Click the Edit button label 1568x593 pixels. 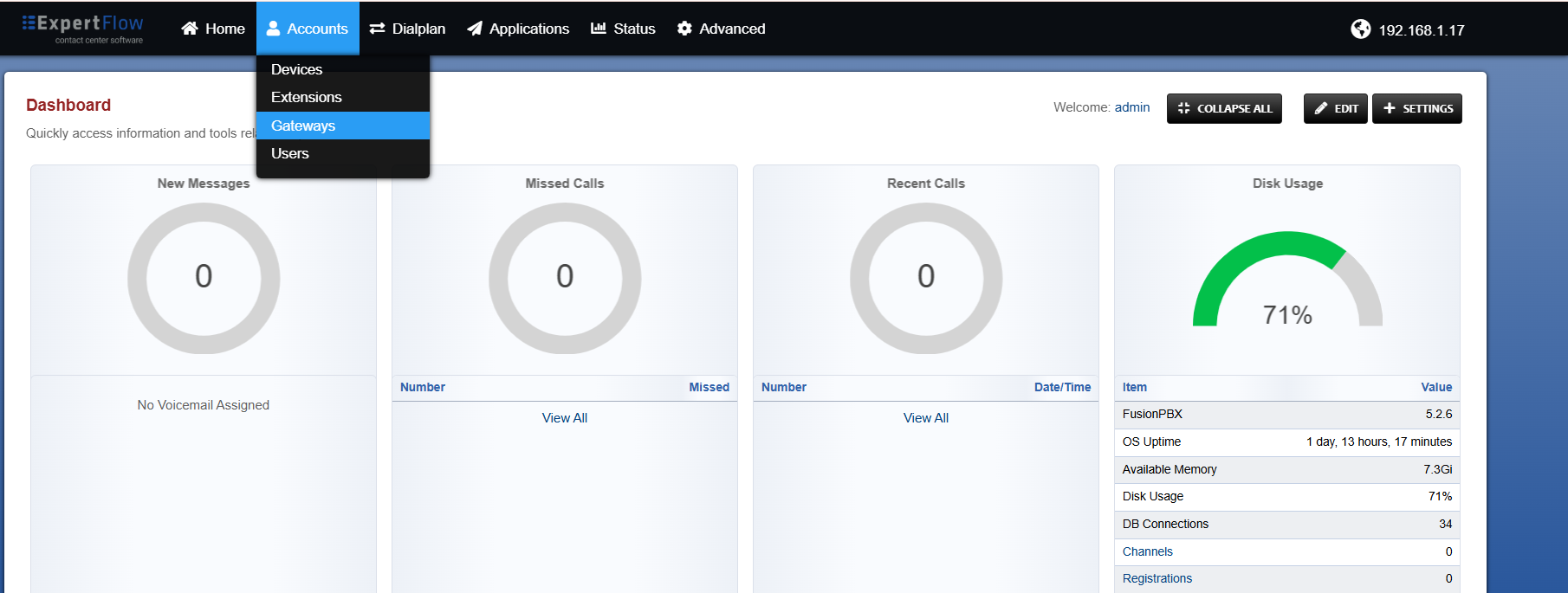click(x=1346, y=108)
